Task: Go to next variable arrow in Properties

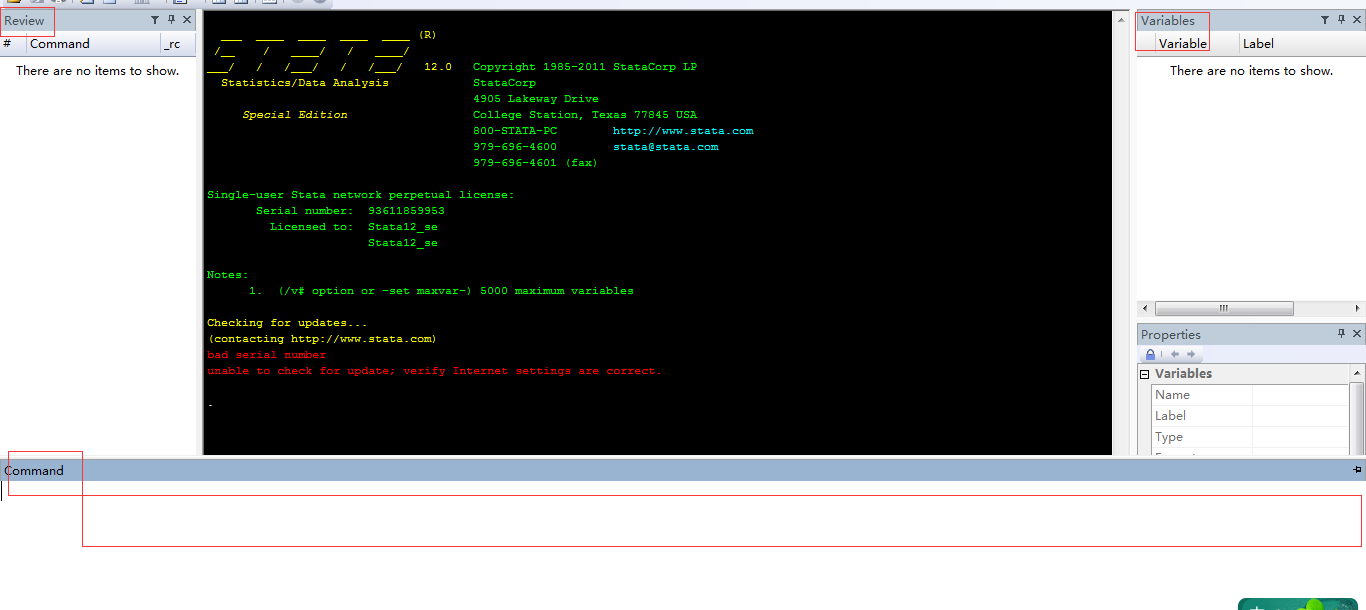Action: pos(1191,354)
